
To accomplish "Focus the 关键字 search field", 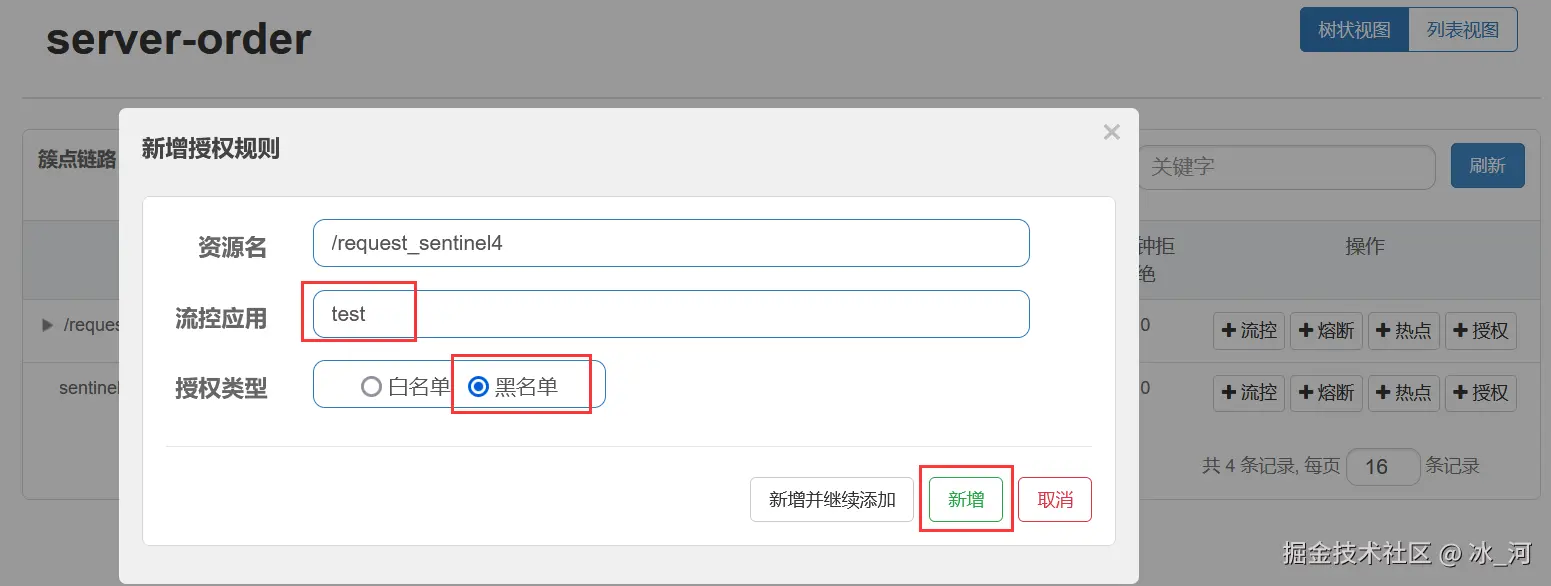I will click(x=1286, y=167).
